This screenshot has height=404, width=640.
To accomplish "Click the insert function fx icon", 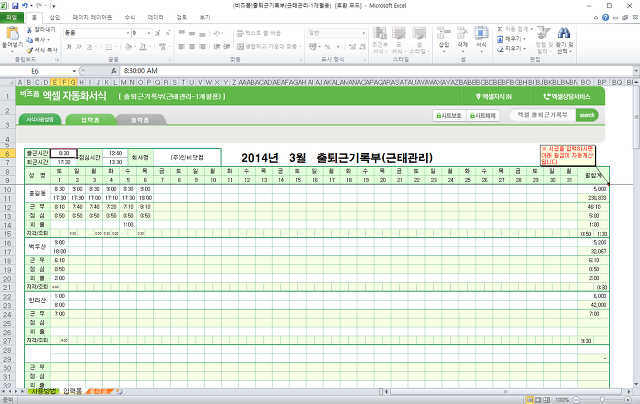I will (x=113, y=71).
